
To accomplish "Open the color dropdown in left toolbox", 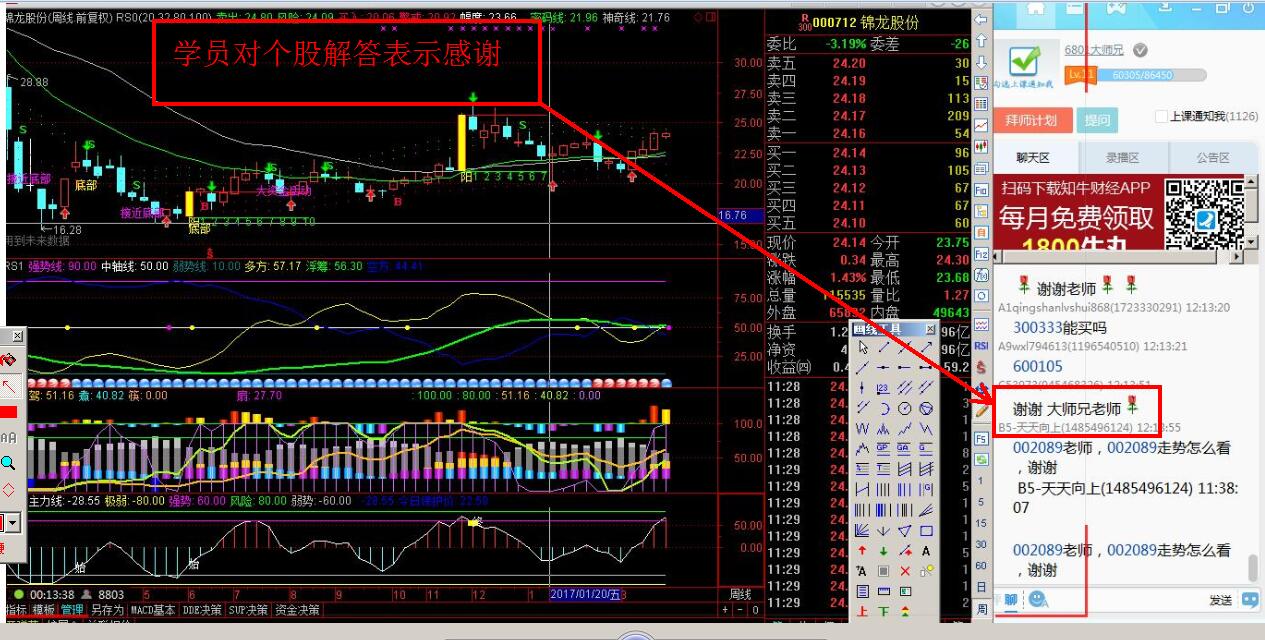I will click(x=13, y=522).
